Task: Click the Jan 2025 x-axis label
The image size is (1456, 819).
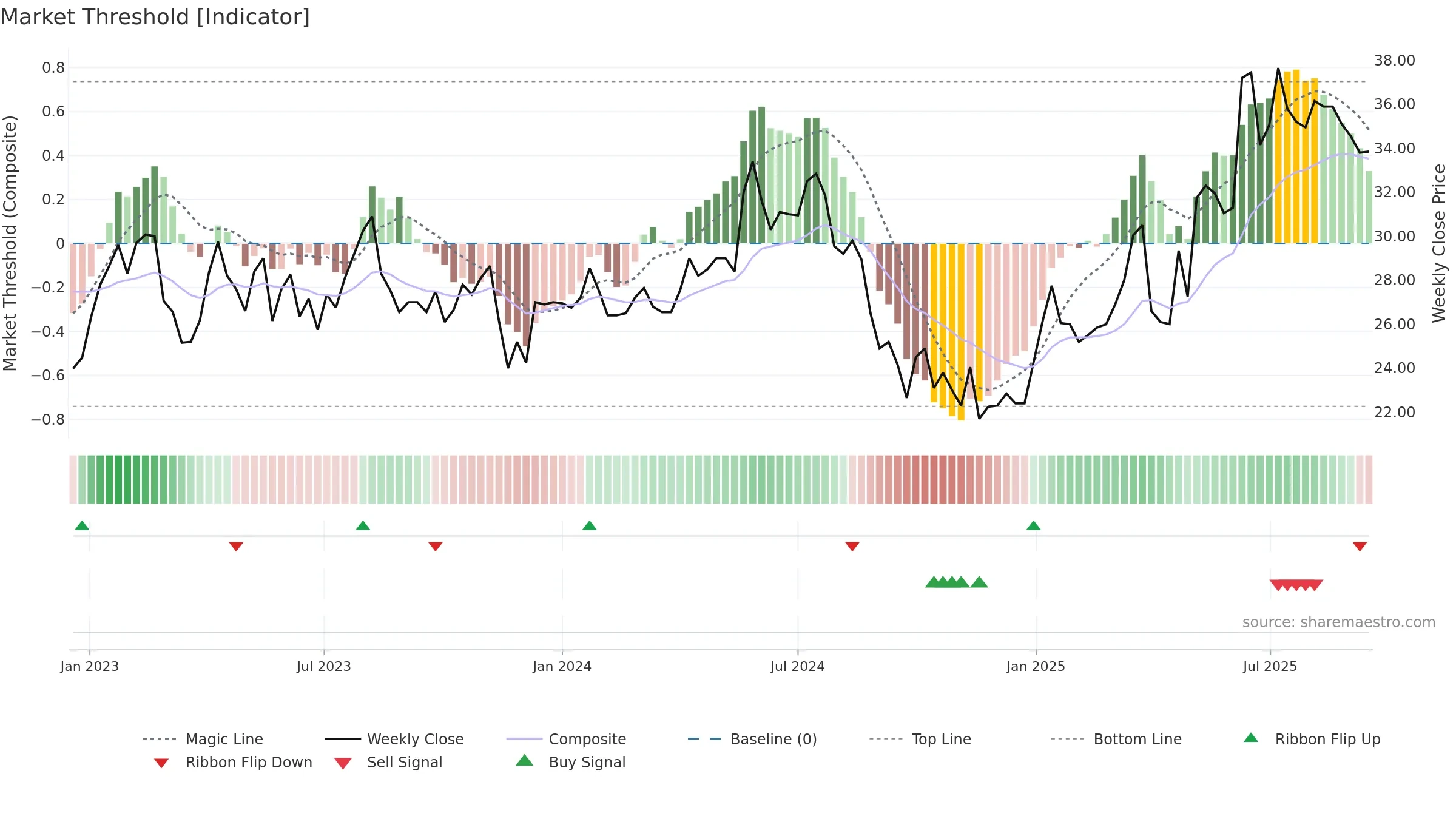Action: (1036, 666)
